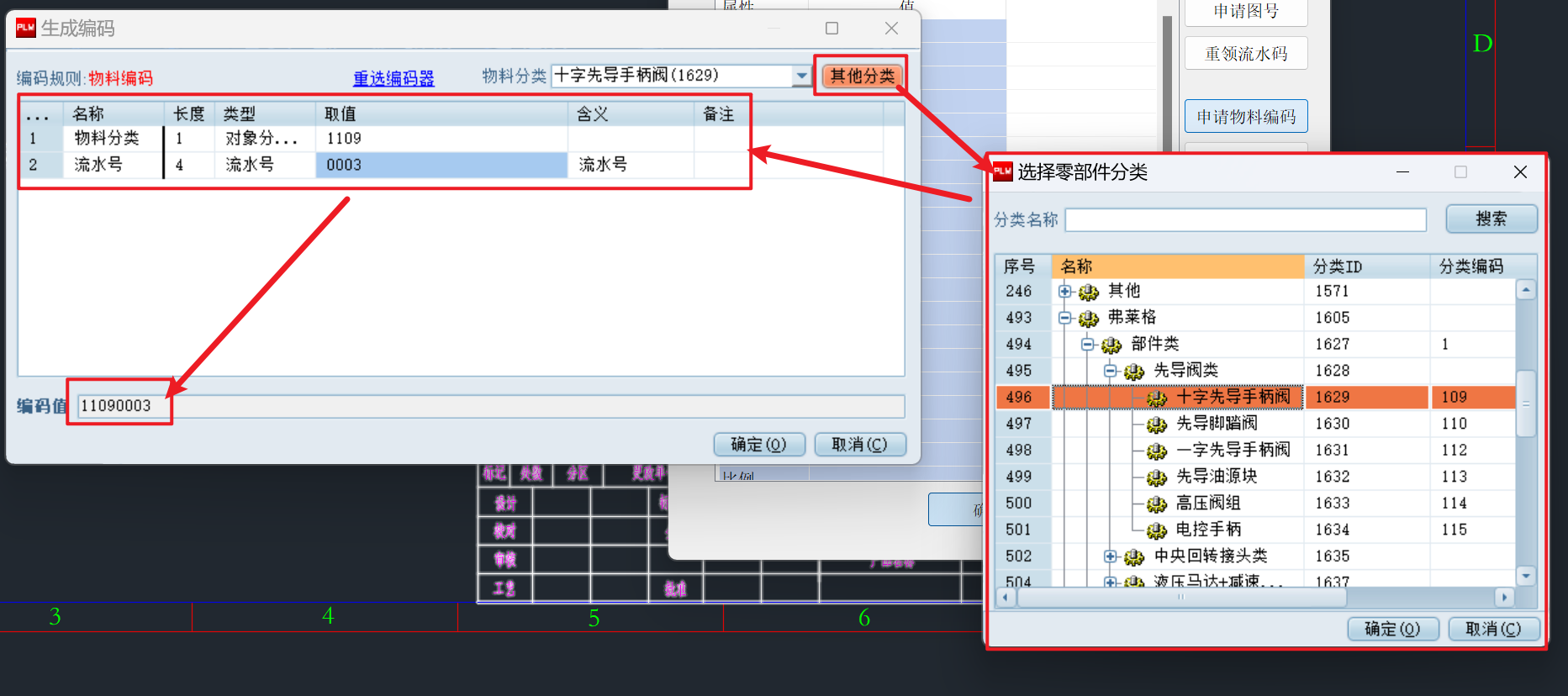Close the 选择零部件分类 dialog window
1568x696 pixels.
pos(1520,171)
